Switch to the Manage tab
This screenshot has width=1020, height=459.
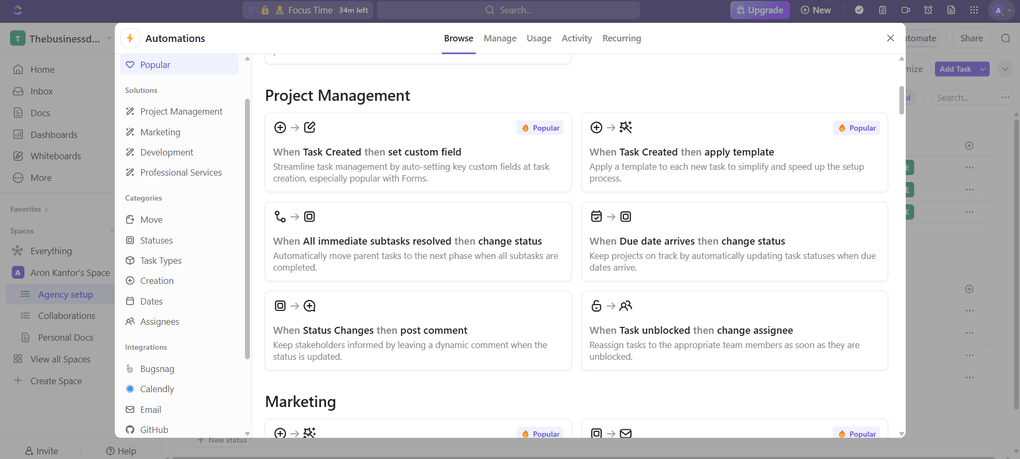(x=500, y=38)
